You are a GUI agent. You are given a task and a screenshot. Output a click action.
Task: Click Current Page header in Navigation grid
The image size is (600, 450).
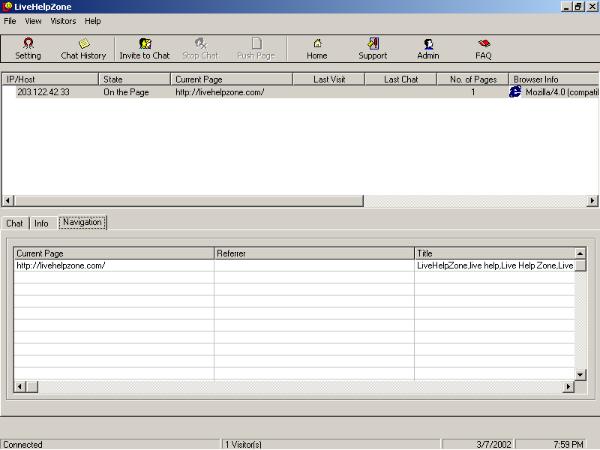coord(114,253)
